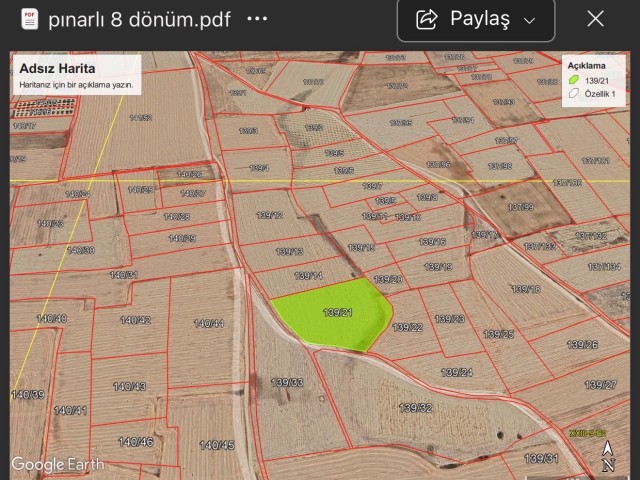Click the white Özellik 1 legend swatch
This screenshot has height=480, width=640.
[x=574, y=93]
